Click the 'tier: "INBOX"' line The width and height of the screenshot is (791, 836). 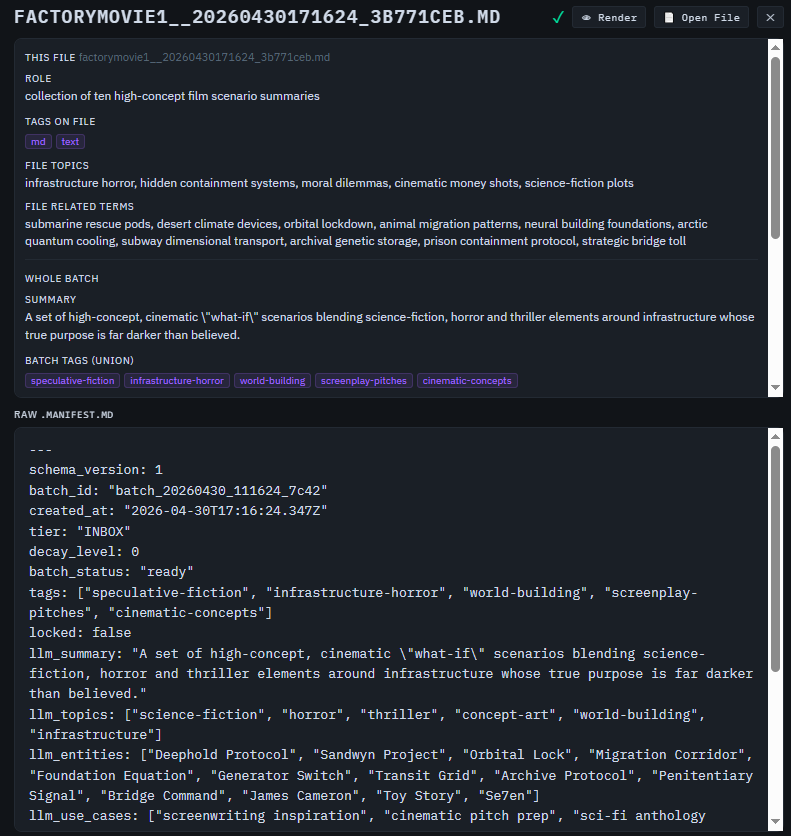coord(80,532)
